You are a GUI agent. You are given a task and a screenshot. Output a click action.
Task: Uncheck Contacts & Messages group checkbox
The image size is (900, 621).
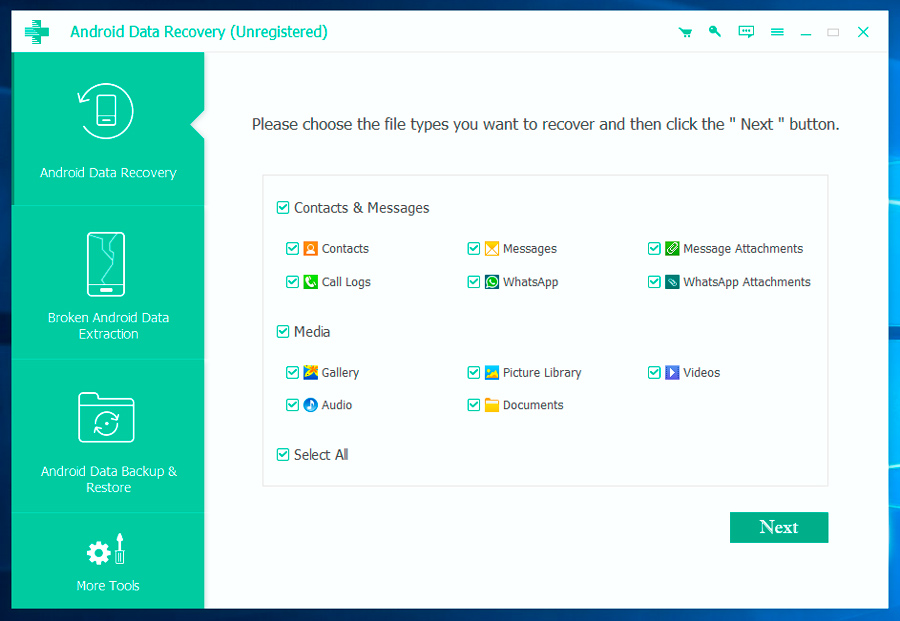tap(283, 208)
